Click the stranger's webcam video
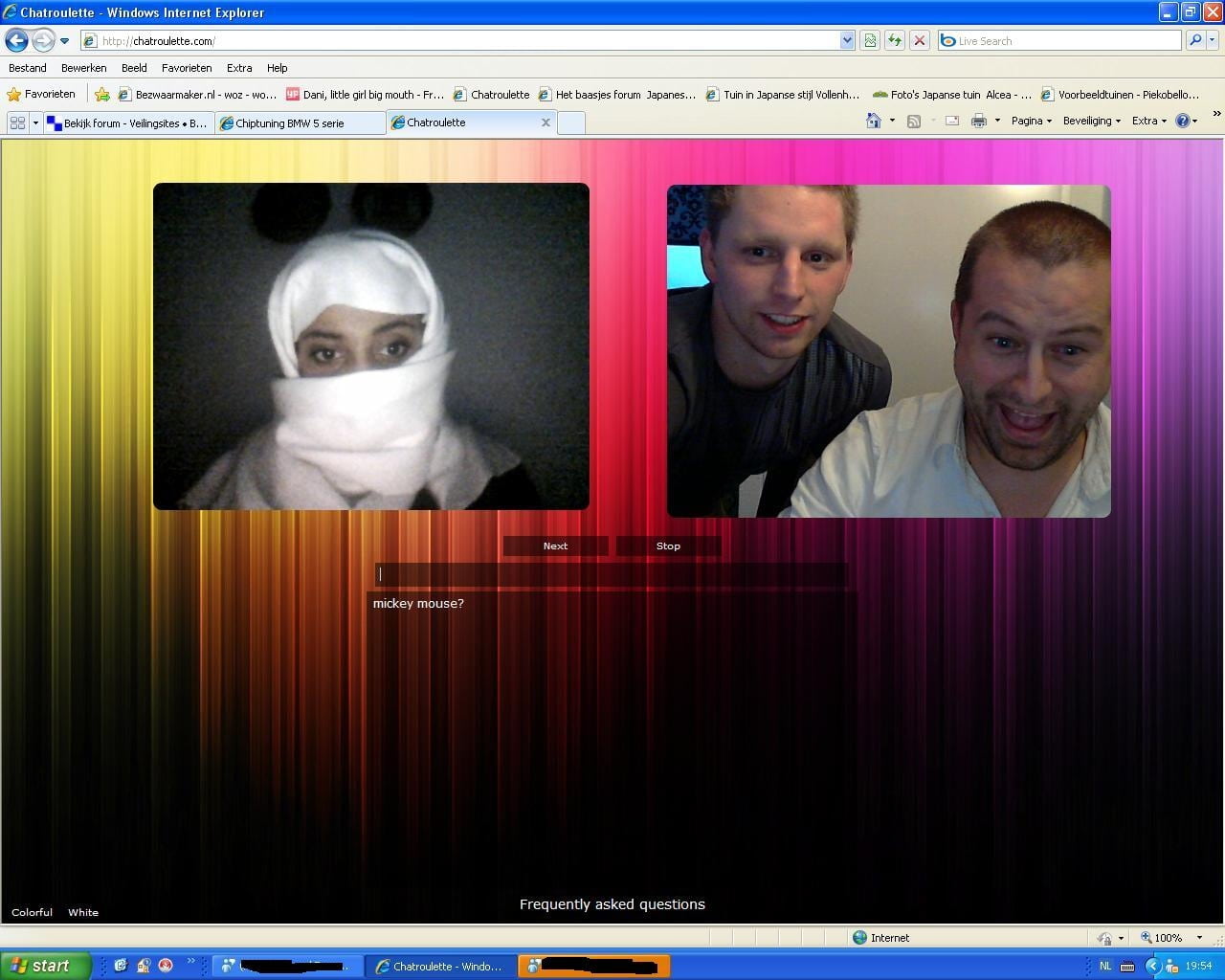 pyautogui.click(x=371, y=346)
